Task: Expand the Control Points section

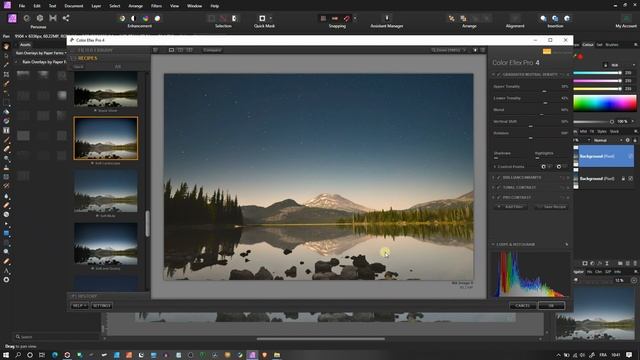Action: 495,167
